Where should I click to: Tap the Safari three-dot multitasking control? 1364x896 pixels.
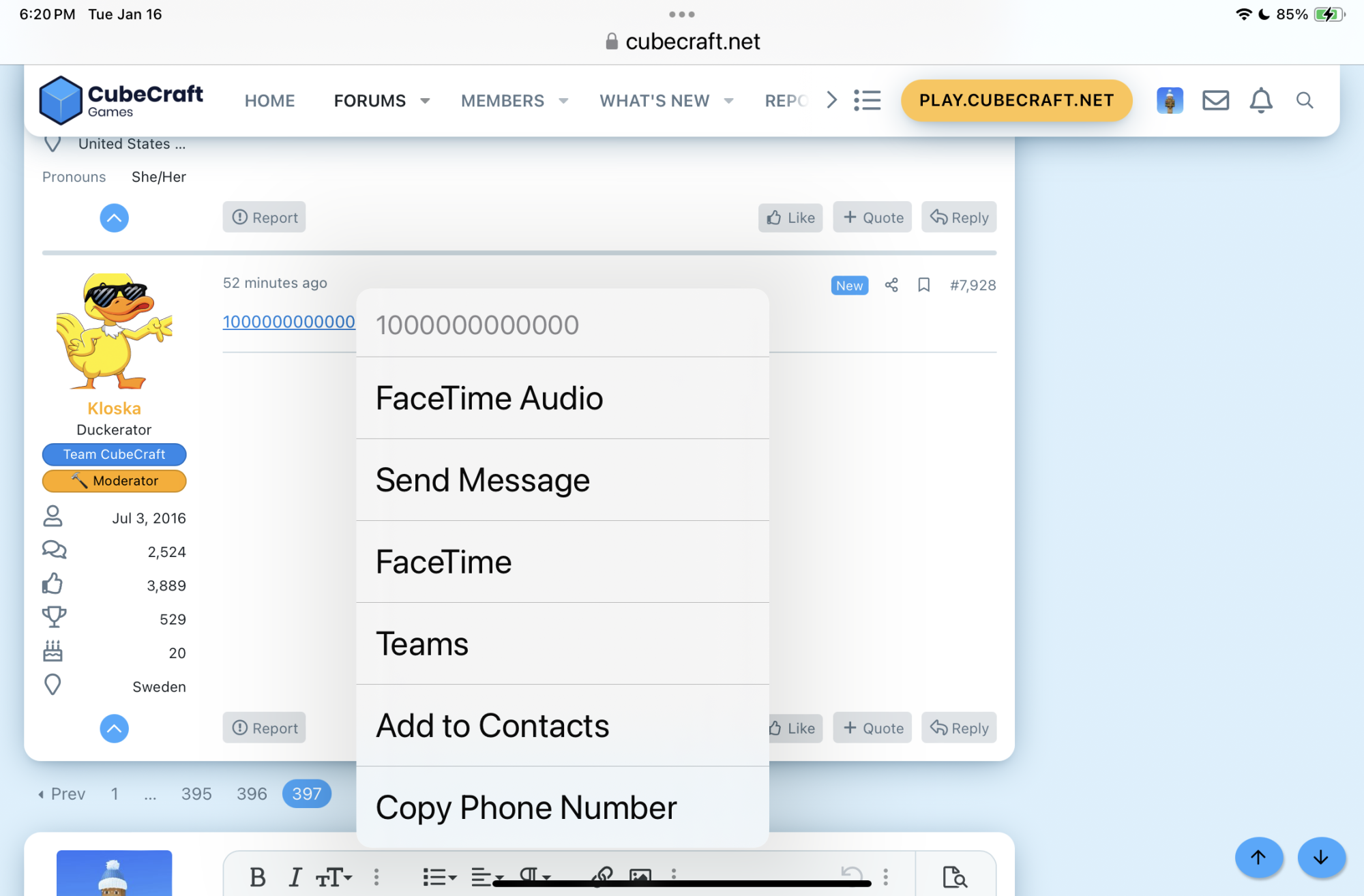(x=682, y=14)
